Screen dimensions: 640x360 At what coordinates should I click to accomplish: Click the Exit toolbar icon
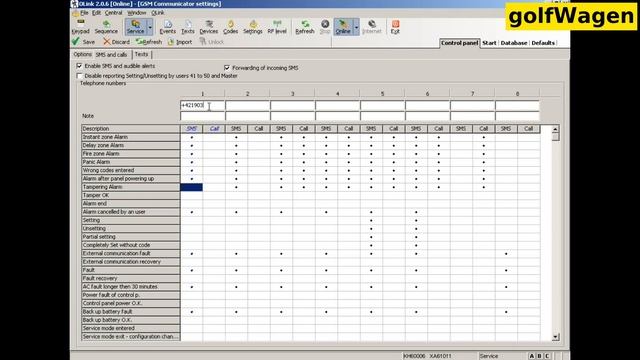[x=395, y=27]
